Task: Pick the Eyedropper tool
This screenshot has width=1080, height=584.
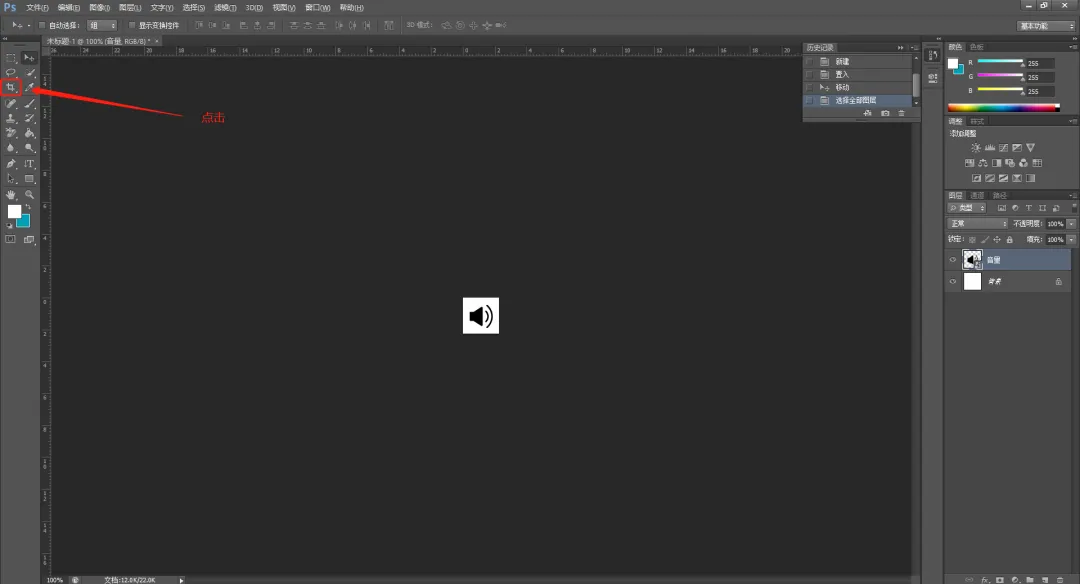Action: [31, 88]
